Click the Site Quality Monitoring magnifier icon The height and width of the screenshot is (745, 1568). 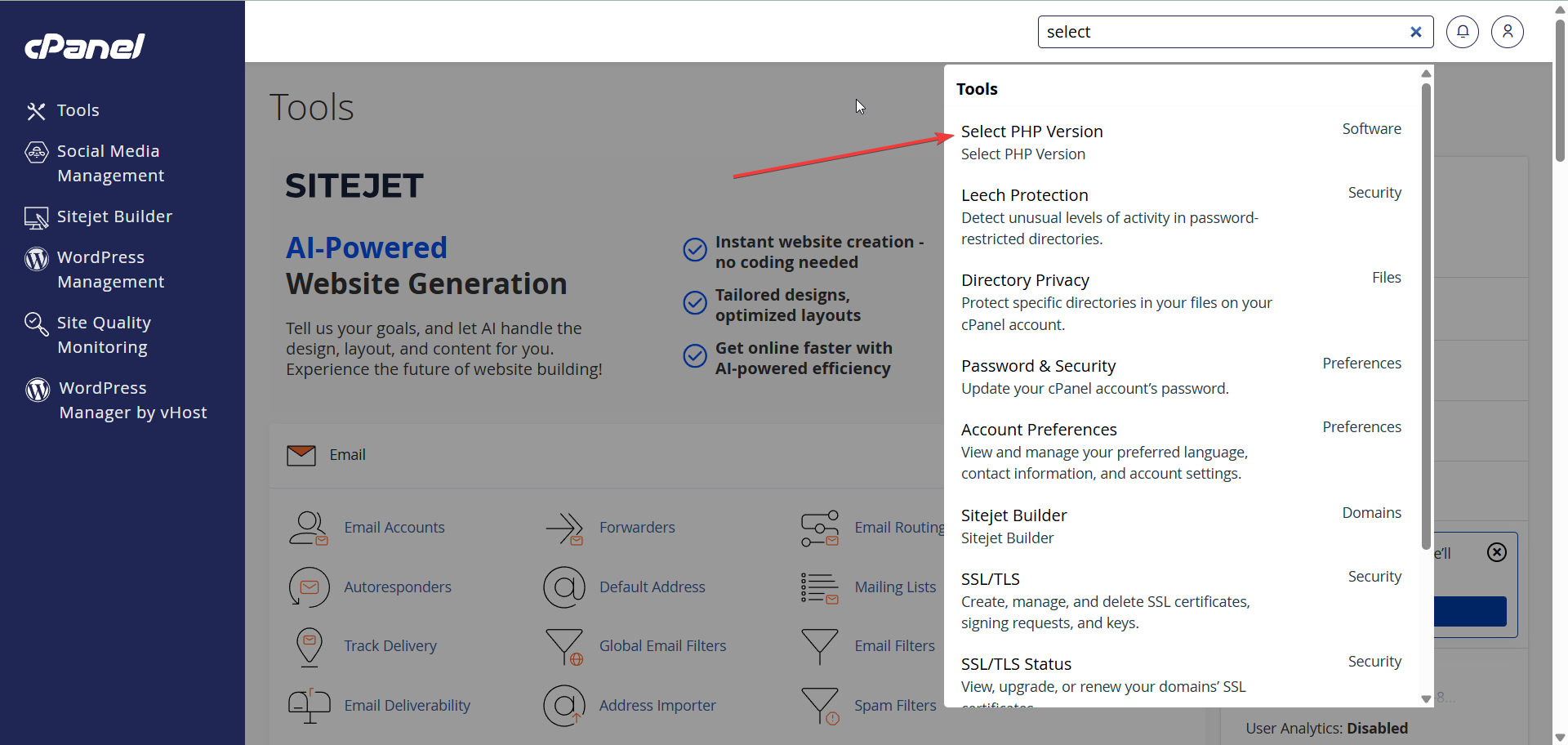[36, 323]
